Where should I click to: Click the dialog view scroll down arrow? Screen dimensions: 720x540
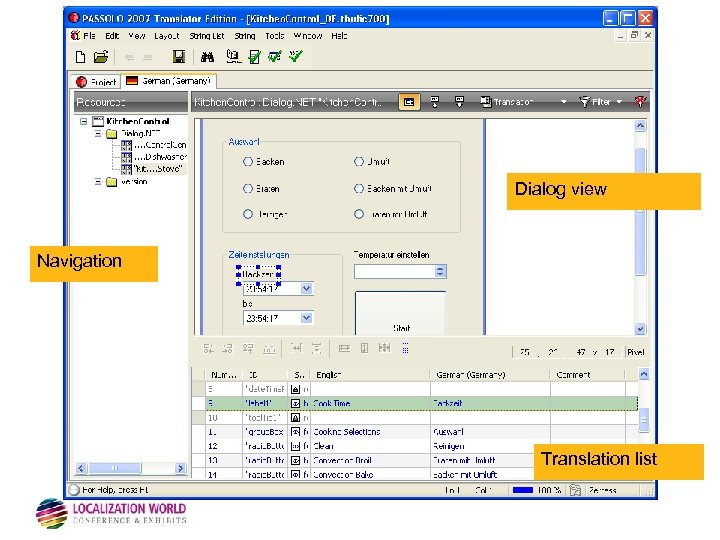point(640,329)
